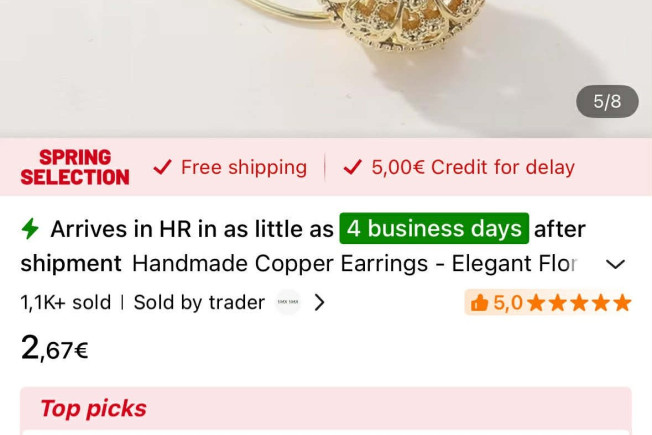Click the 5,0 rating score
The width and height of the screenshot is (652, 435).
coord(508,302)
